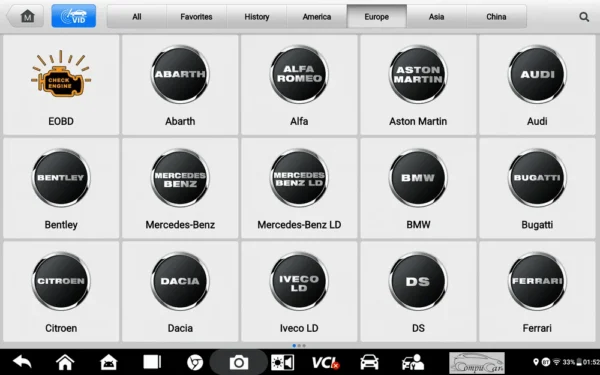This screenshot has width=600, height=375.
Task: Tap the camera screenshot icon
Action: coord(239,362)
